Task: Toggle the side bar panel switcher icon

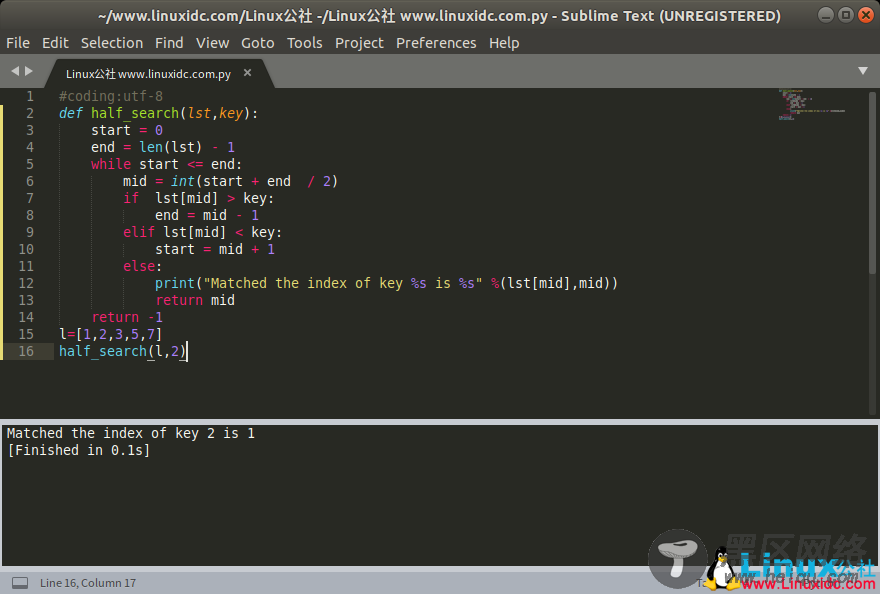Action: point(20,583)
